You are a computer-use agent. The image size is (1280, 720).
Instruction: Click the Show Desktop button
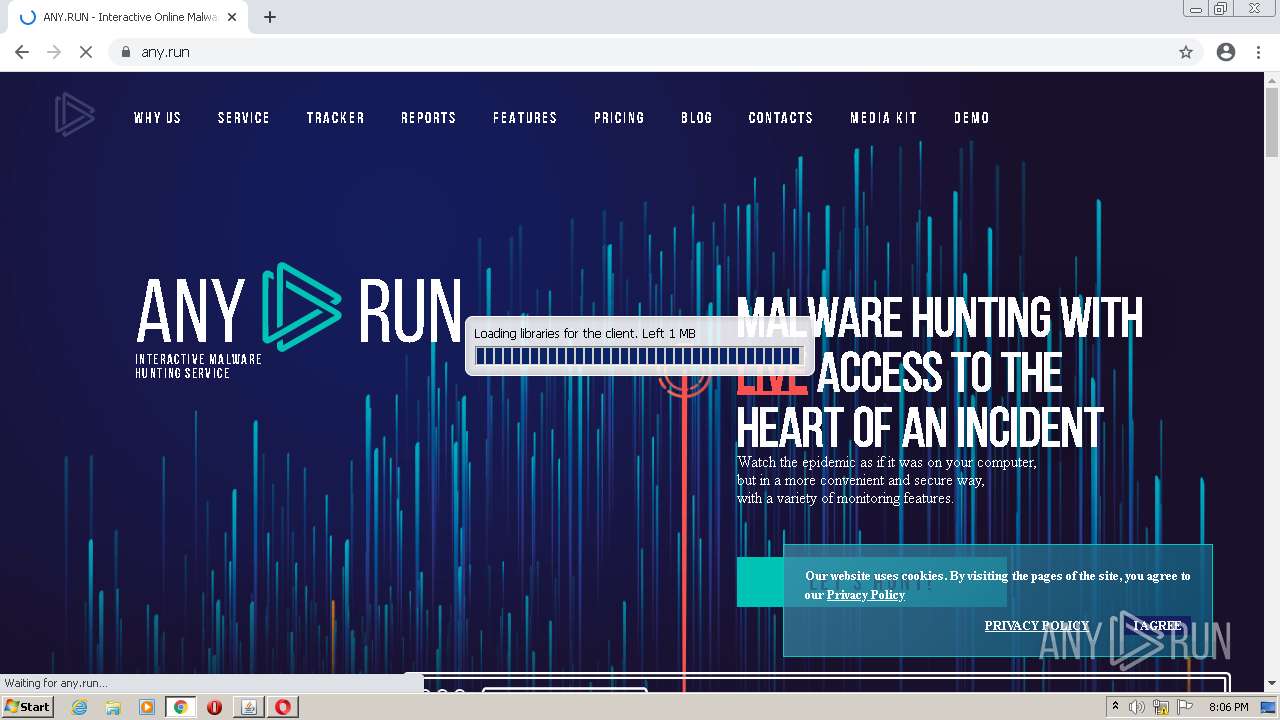tap(1270, 707)
